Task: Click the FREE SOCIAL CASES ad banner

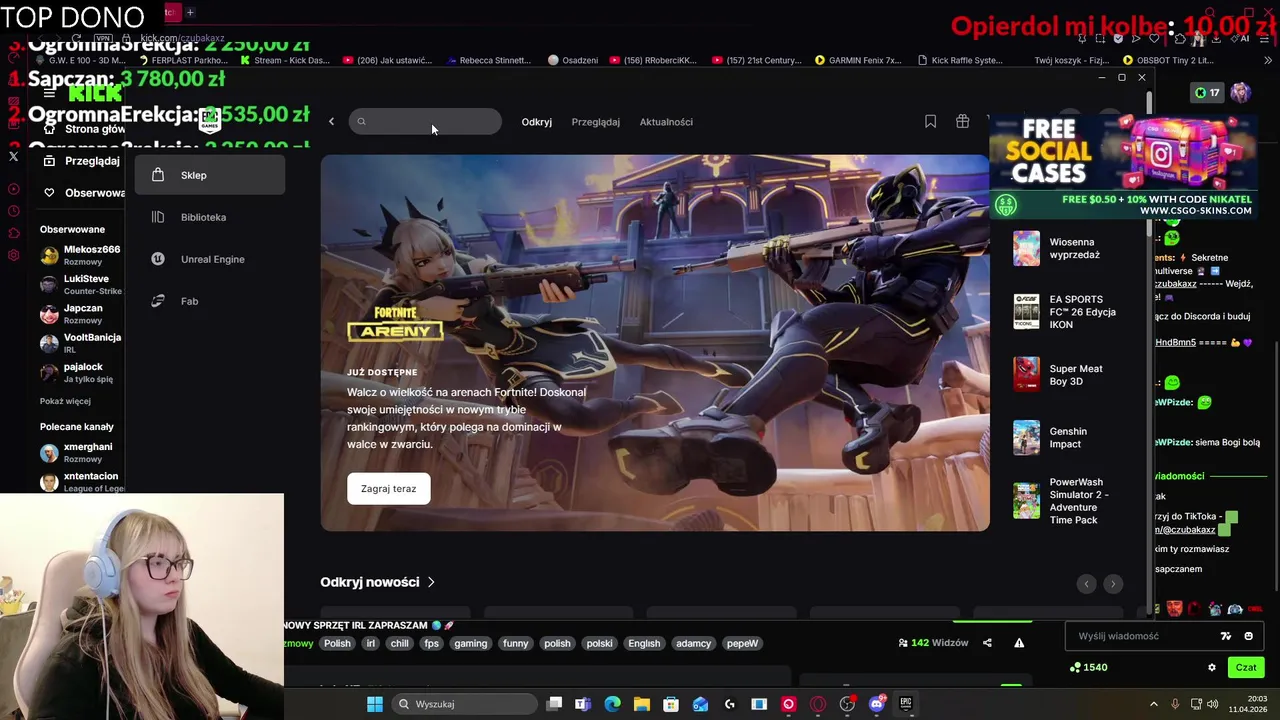Action: [x=1124, y=166]
